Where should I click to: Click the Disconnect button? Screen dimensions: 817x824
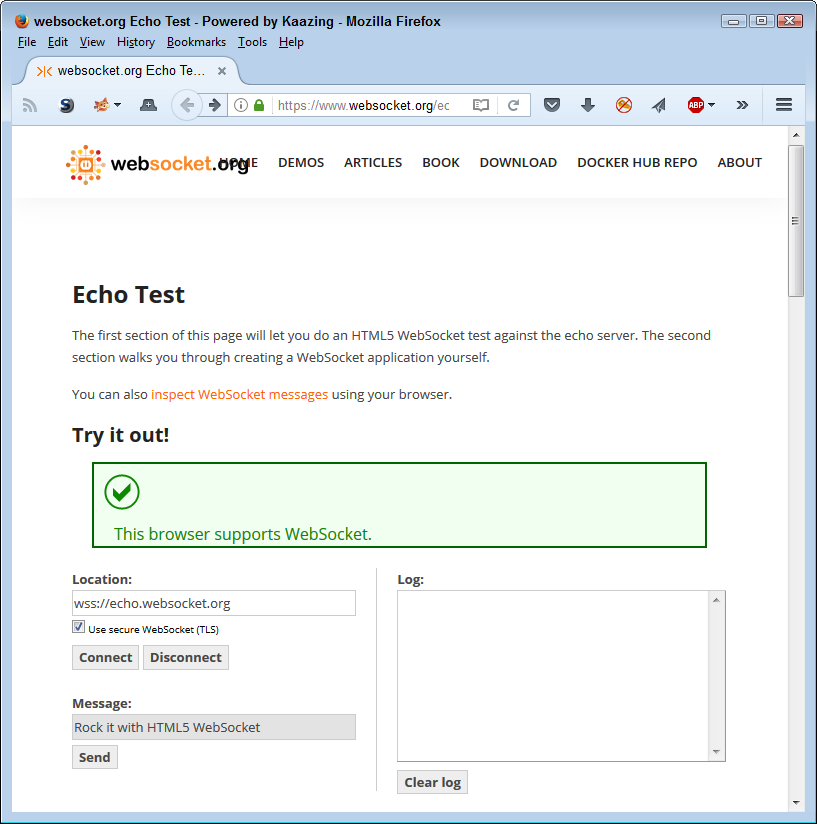pos(186,657)
